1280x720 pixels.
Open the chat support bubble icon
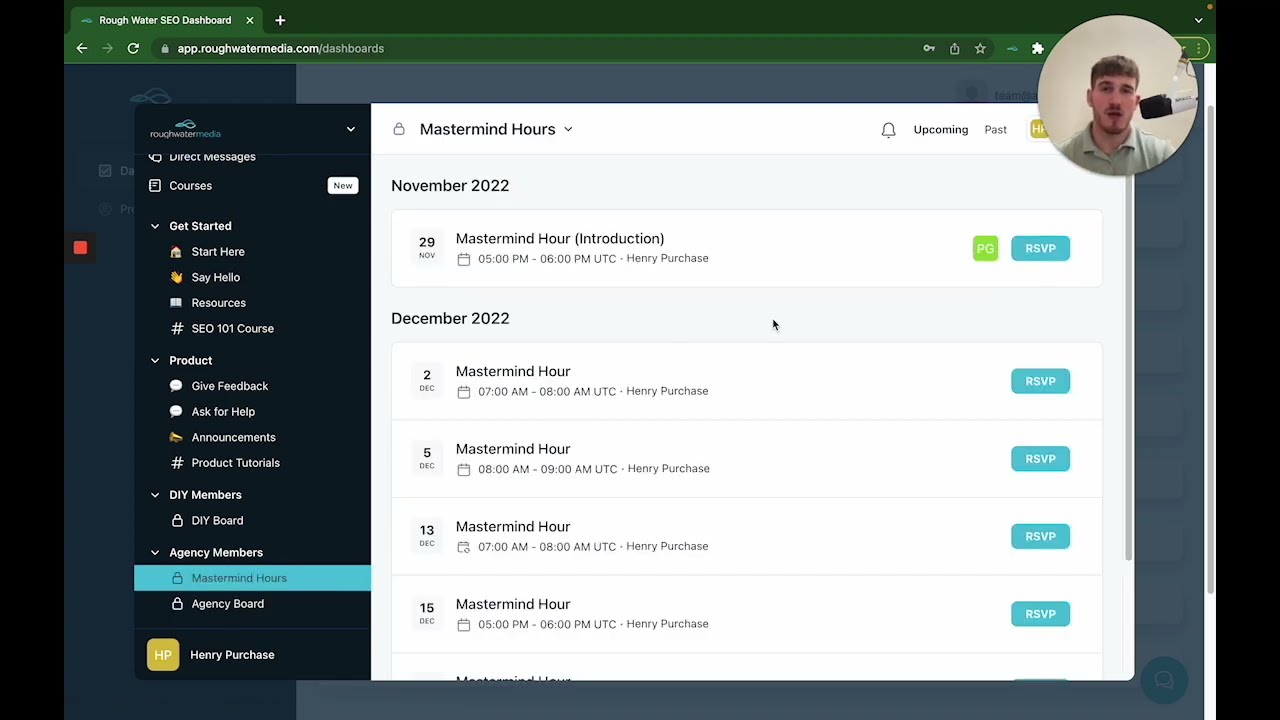[x=1164, y=681]
